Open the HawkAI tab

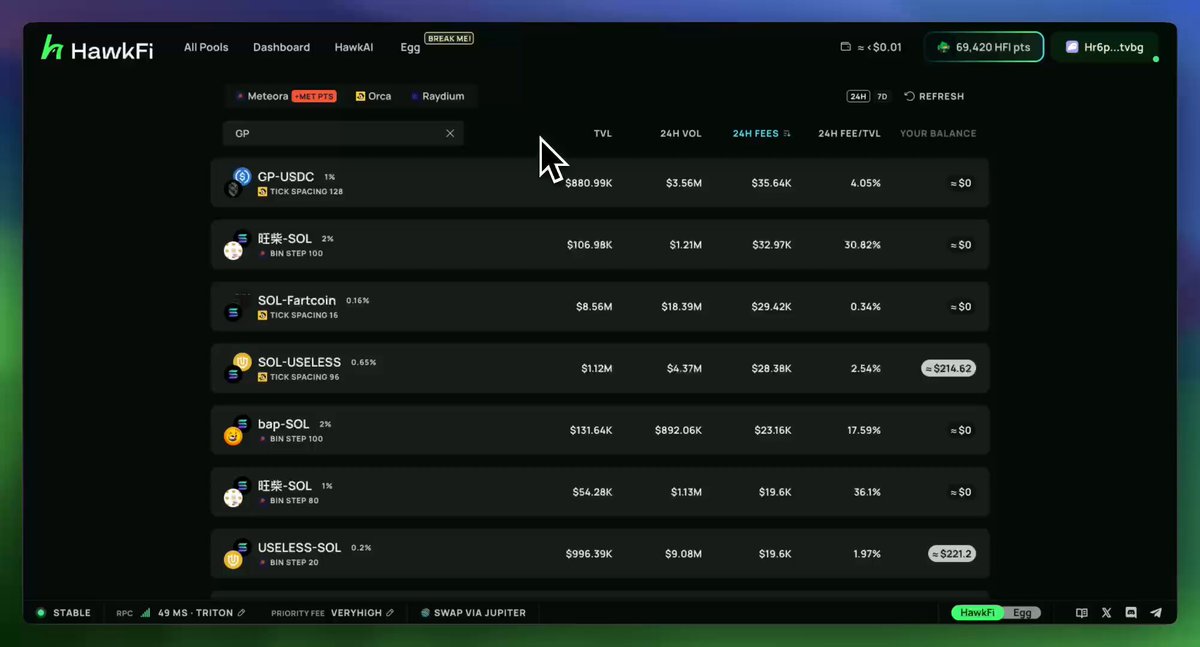pyautogui.click(x=354, y=47)
